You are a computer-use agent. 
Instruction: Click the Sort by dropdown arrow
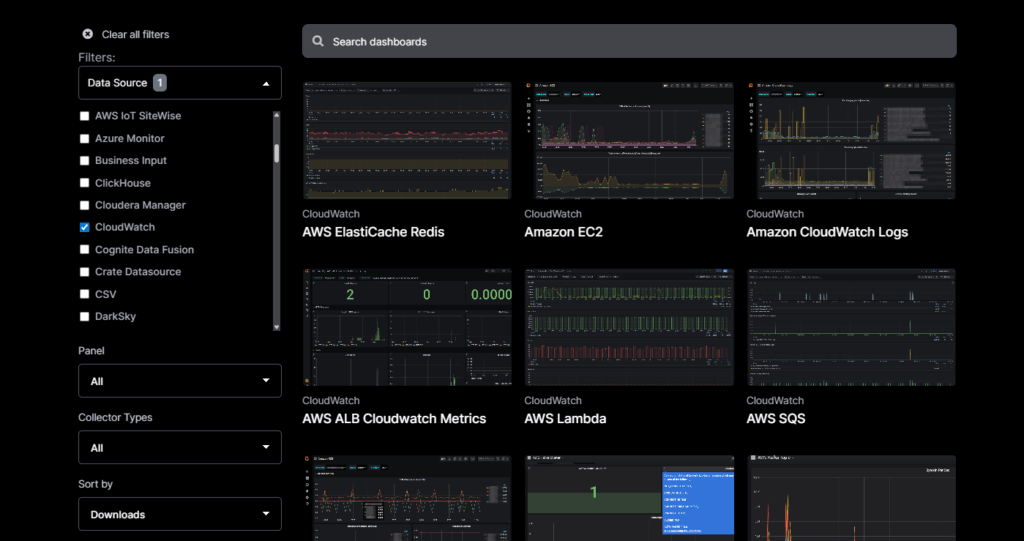pos(266,514)
